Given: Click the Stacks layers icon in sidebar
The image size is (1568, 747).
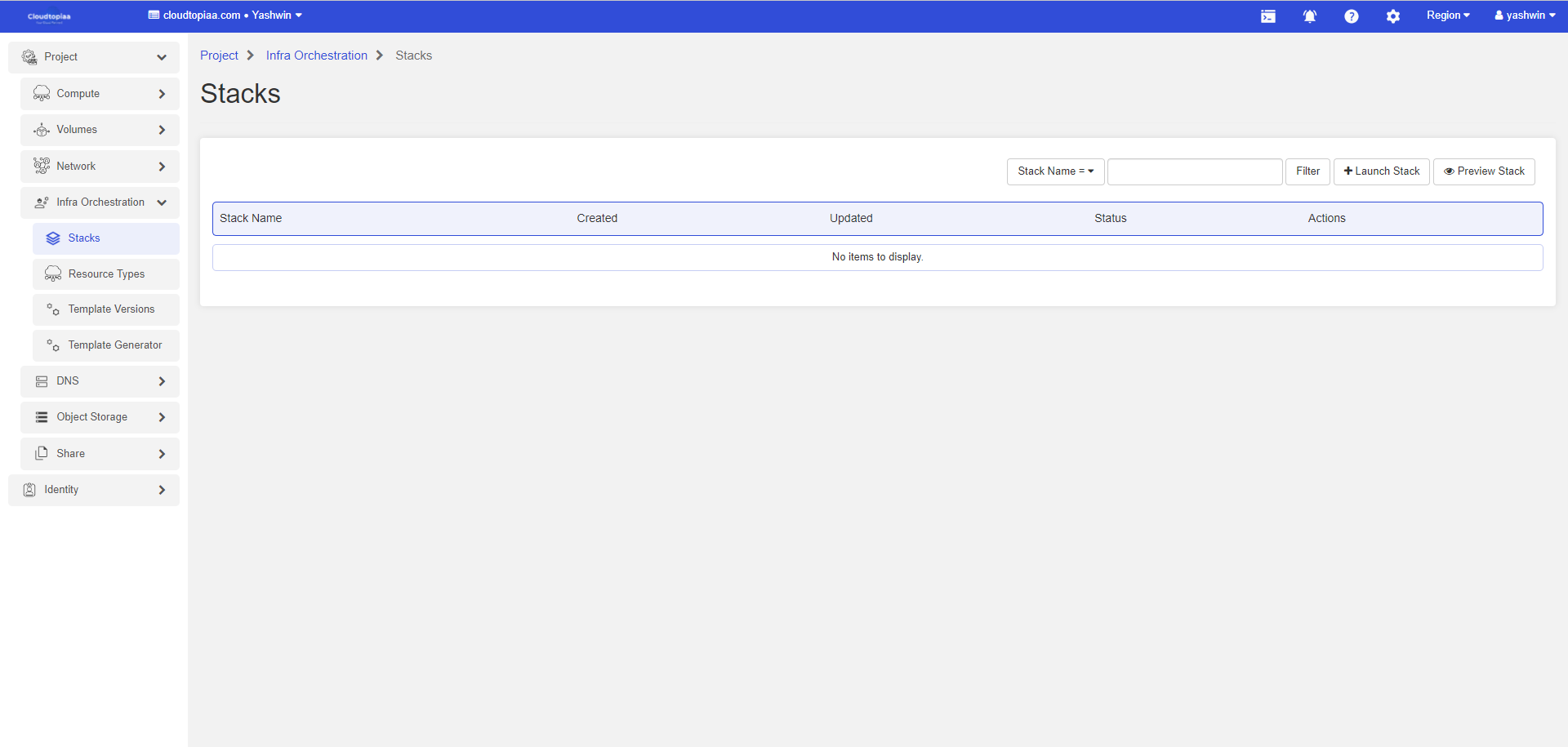Looking at the screenshot, I should click(53, 238).
